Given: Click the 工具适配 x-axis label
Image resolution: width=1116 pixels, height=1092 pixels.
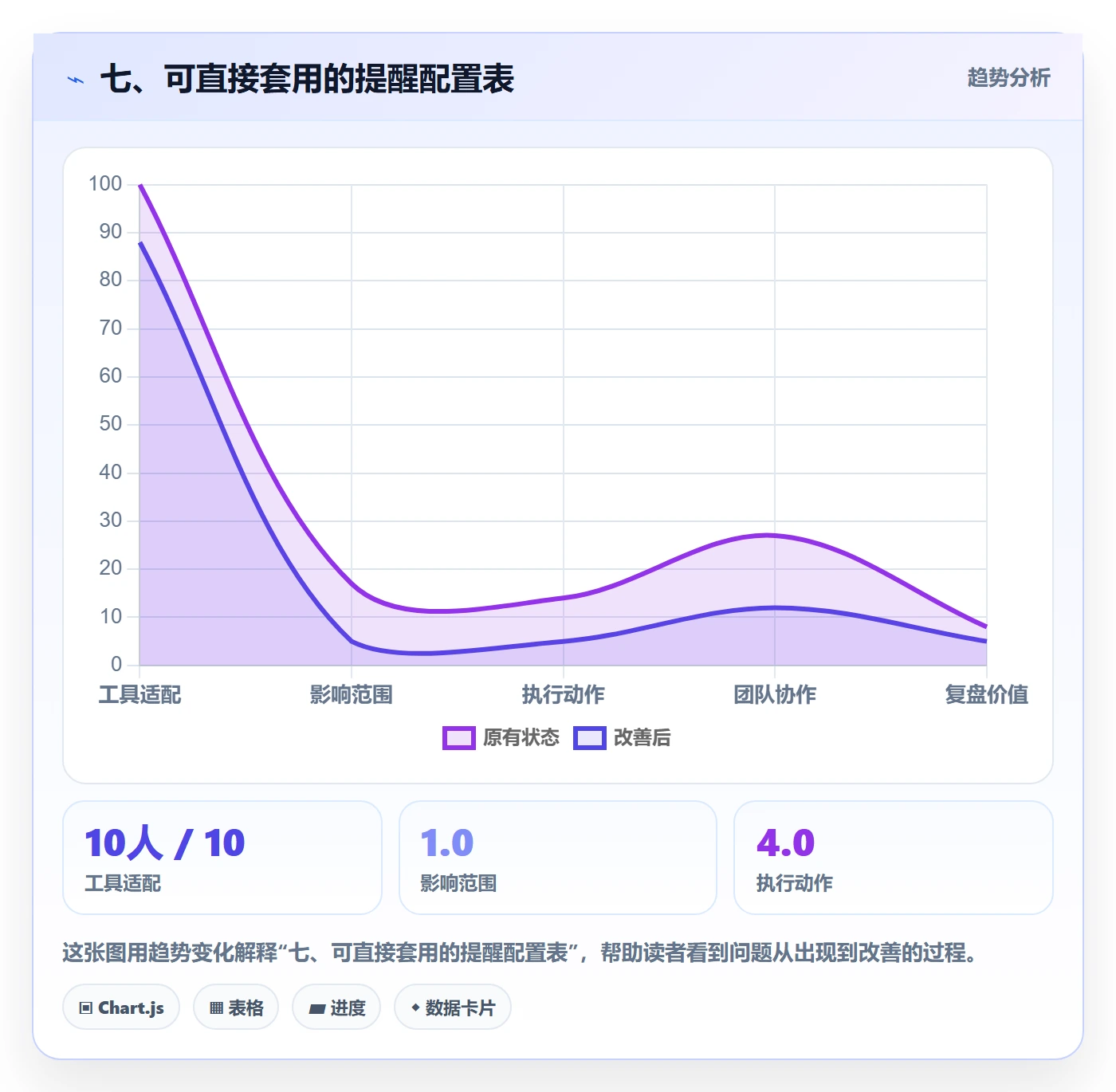Looking at the screenshot, I should pos(139,694).
